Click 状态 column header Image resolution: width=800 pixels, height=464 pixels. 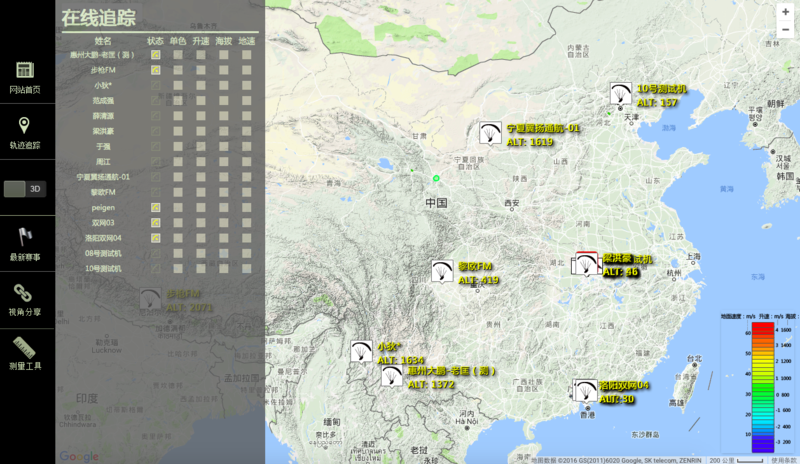pyautogui.click(x=155, y=41)
